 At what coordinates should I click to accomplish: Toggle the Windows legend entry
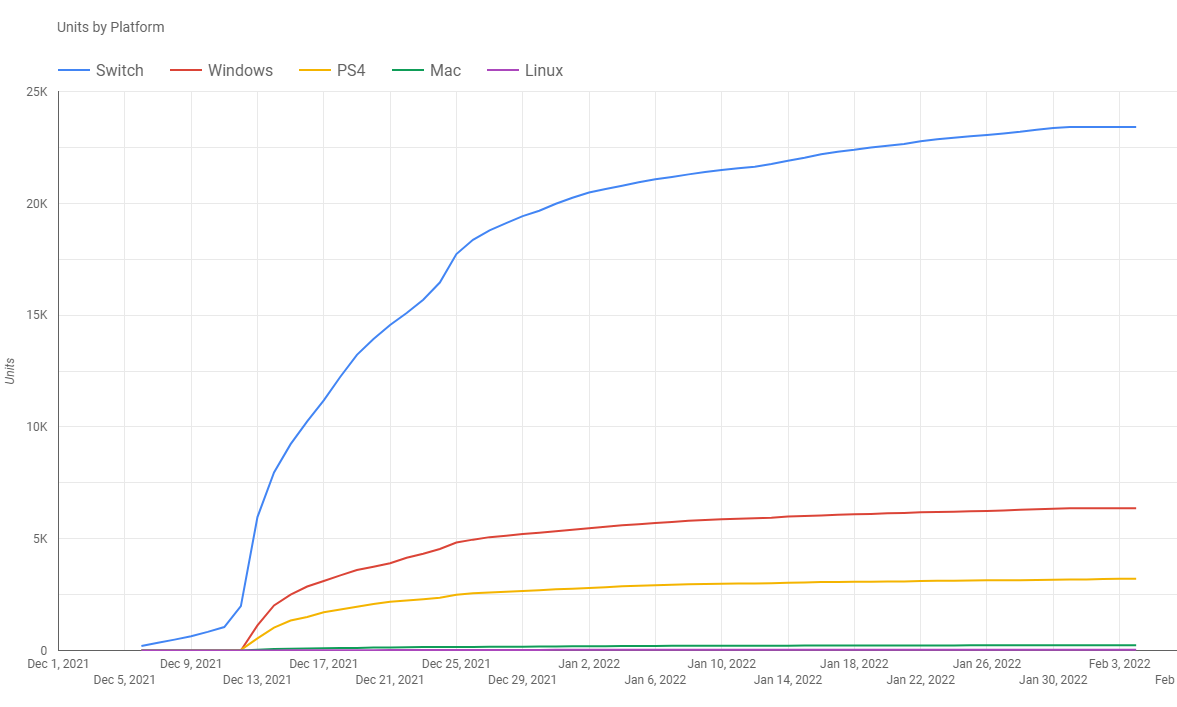(240, 71)
